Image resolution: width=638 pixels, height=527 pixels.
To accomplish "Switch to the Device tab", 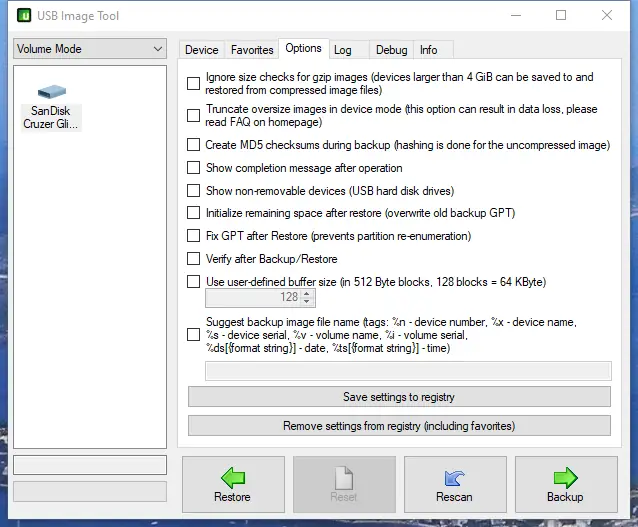I will coord(202,50).
